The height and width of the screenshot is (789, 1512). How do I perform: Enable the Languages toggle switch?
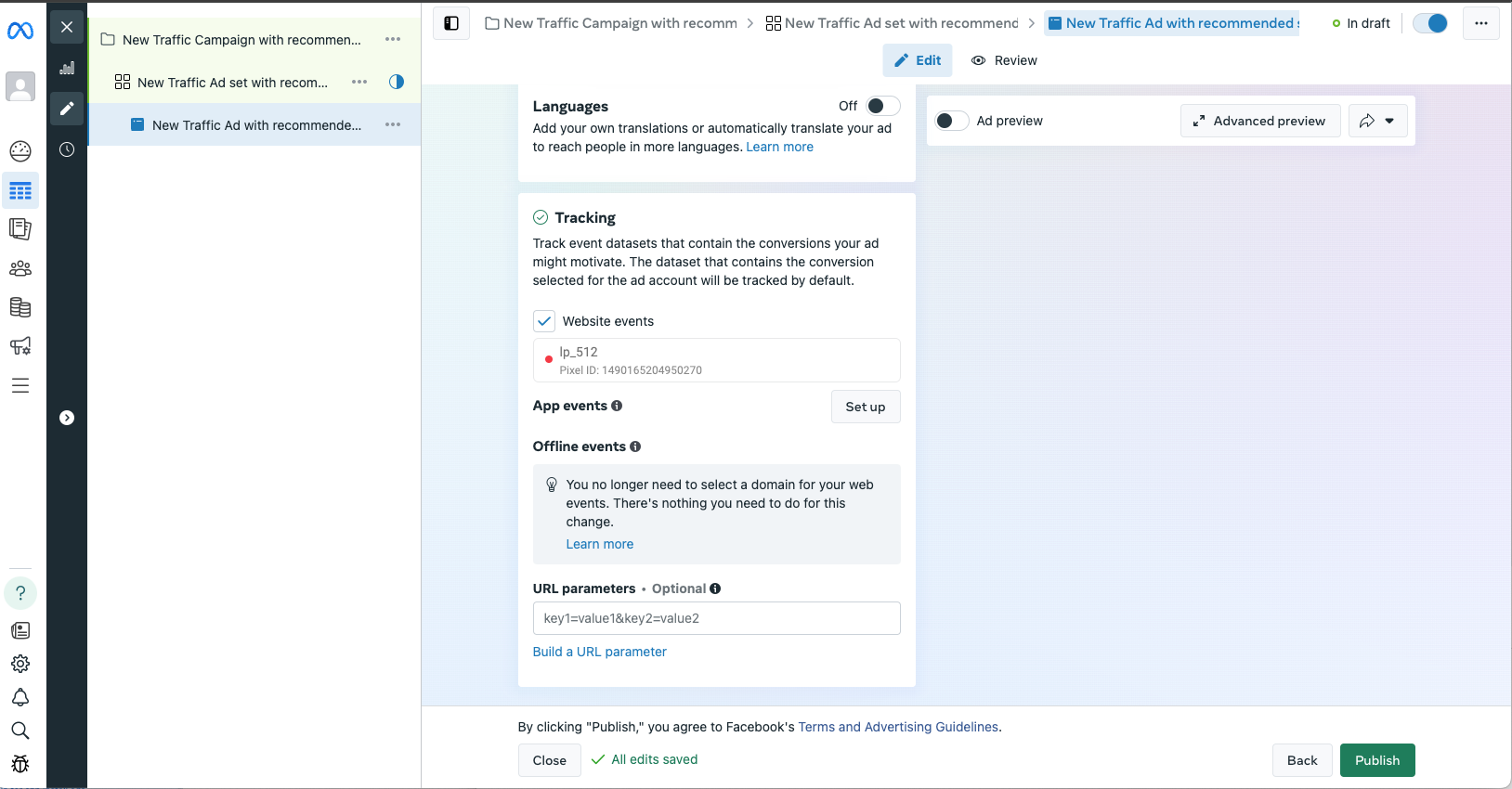pos(882,106)
